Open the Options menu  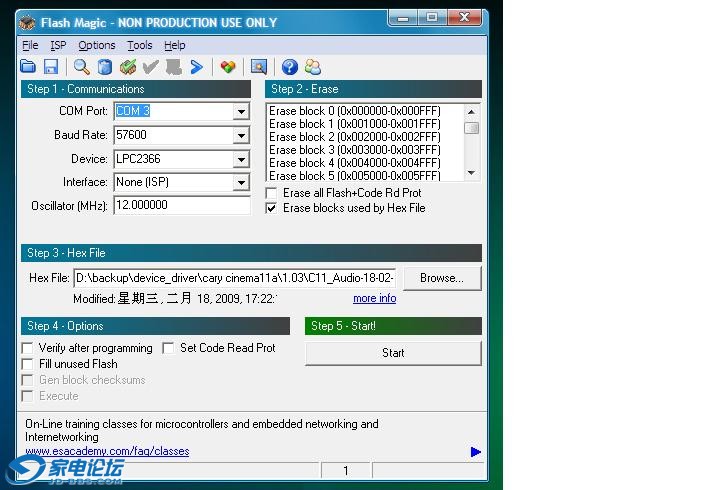pos(97,45)
